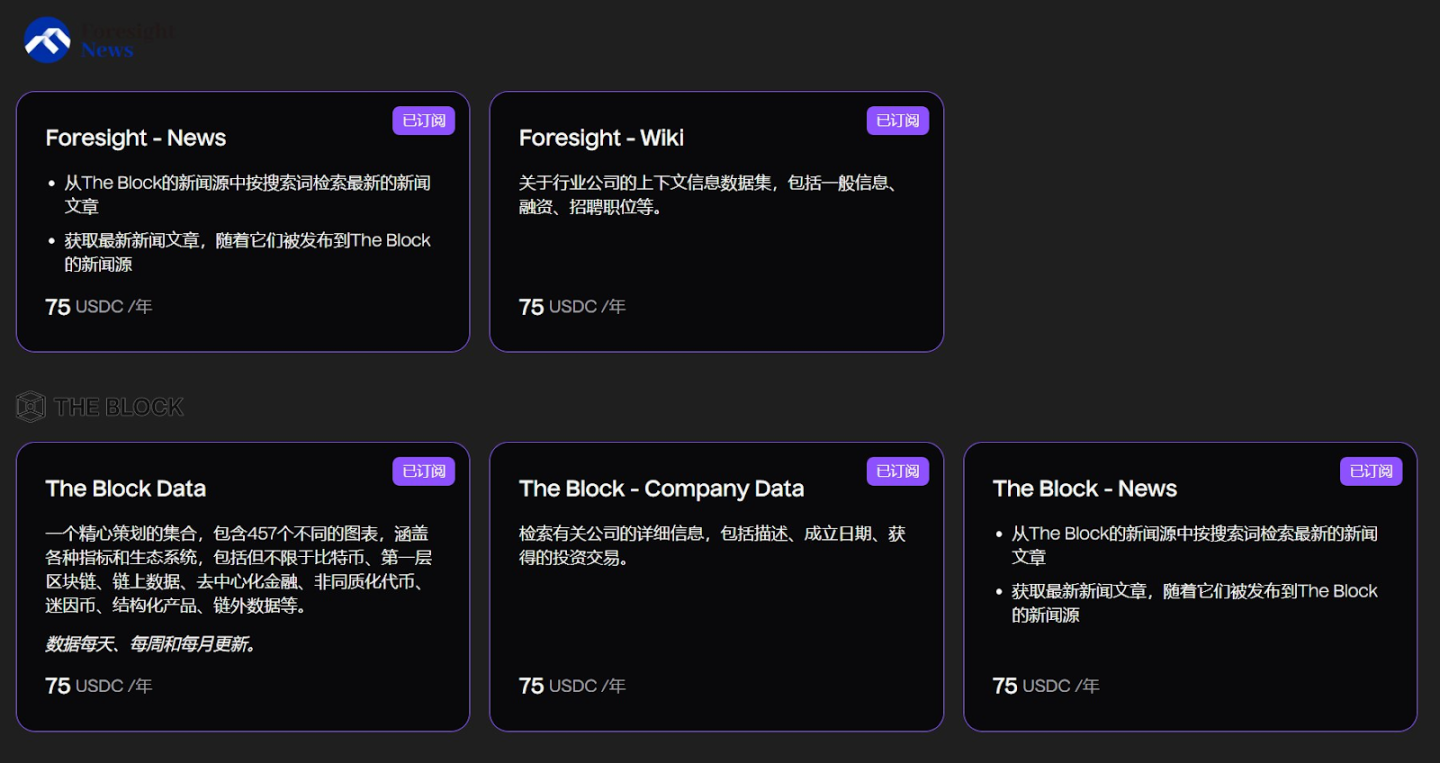Image resolution: width=1440 pixels, height=763 pixels.
Task: Click 已订阅 badge on Foresight - Wiki card
Action: (898, 121)
